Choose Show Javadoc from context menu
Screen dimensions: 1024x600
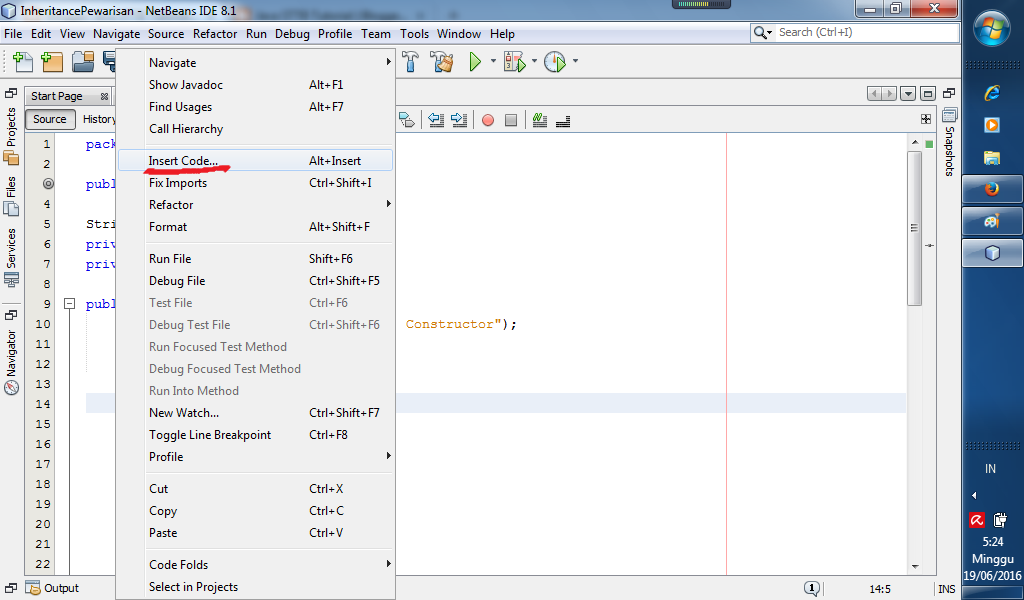coord(255,85)
